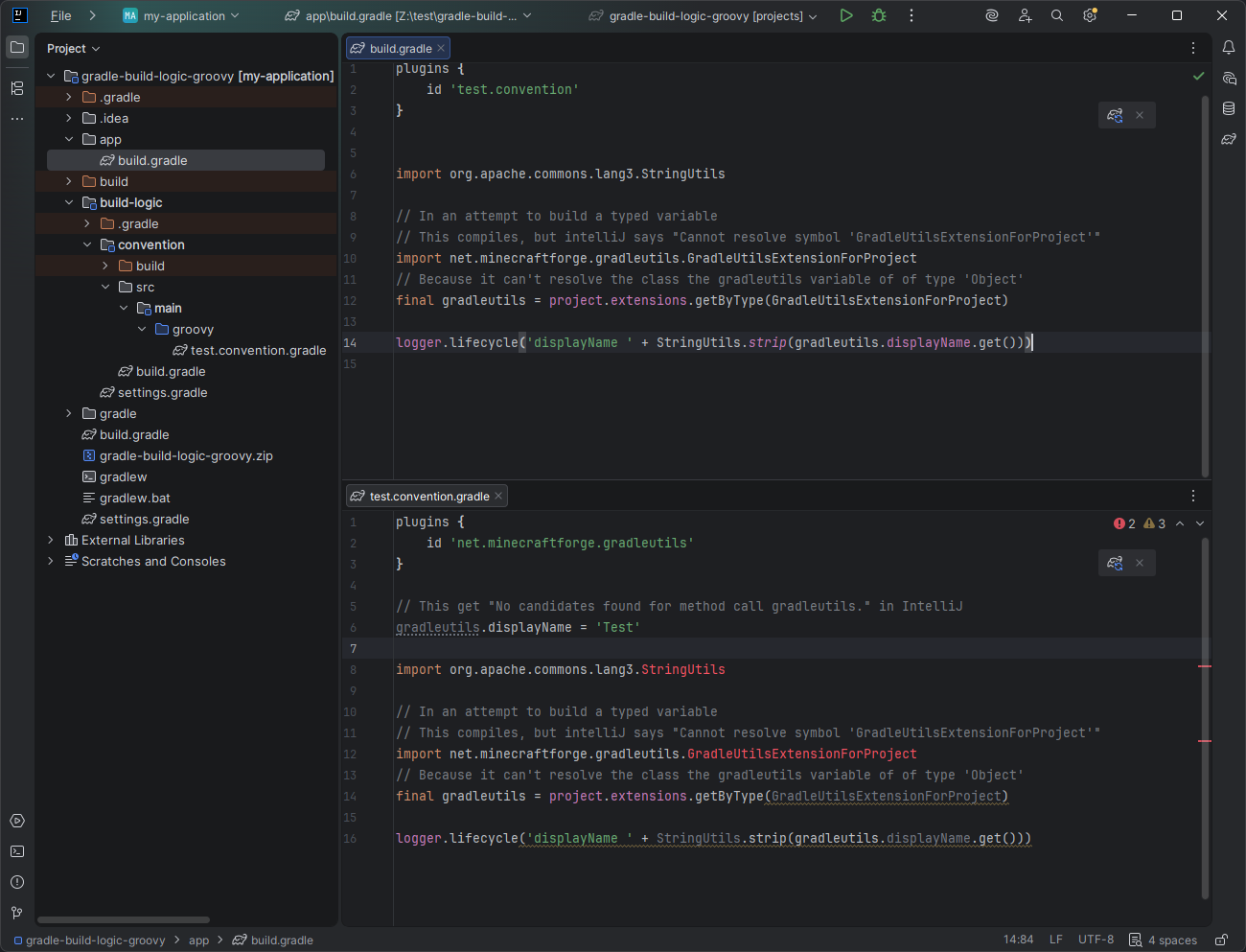1246x952 pixels.
Task: Open the Structure tool window icon
Action: [17, 88]
